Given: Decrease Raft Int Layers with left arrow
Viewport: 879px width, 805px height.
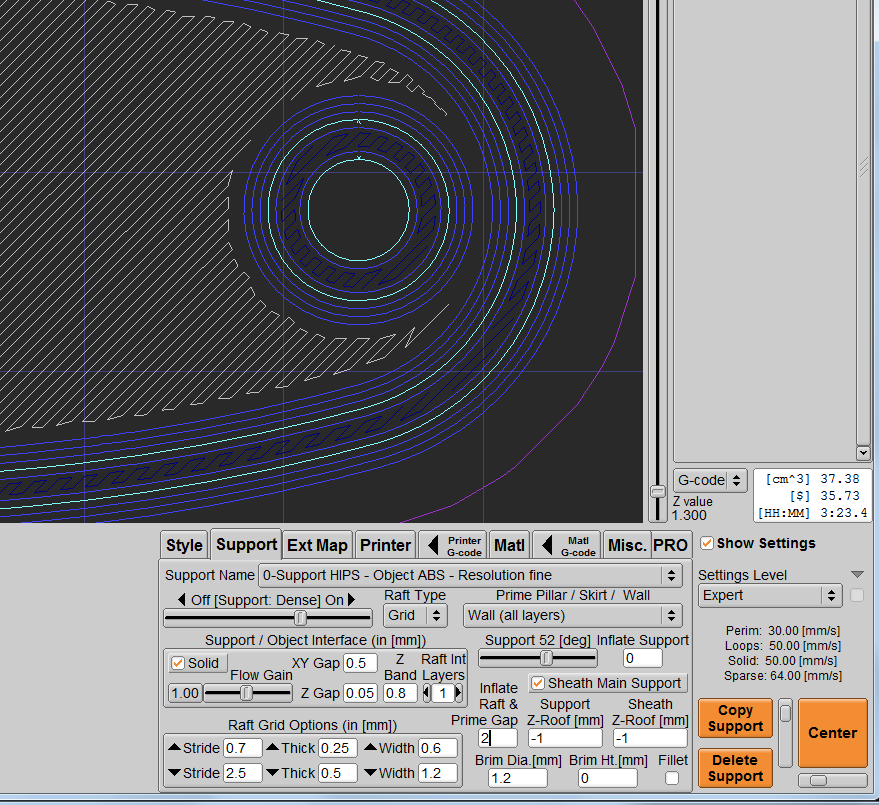Looking at the screenshot, I should [427, 693].
